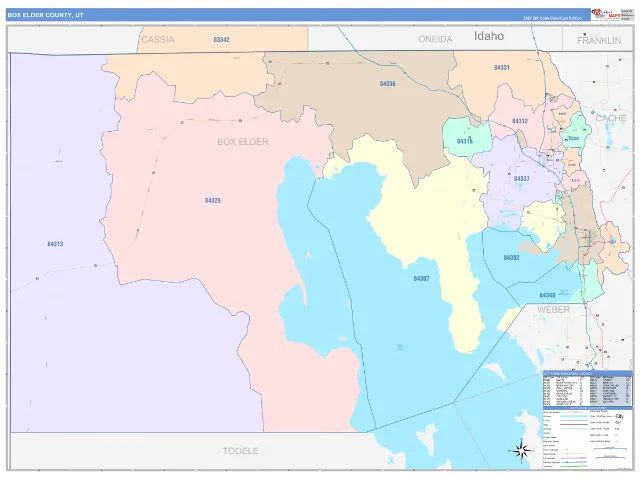Viewport: 640px width, 480px height.
Task: Click the CACHE county label
Action: tap(611, 118)
